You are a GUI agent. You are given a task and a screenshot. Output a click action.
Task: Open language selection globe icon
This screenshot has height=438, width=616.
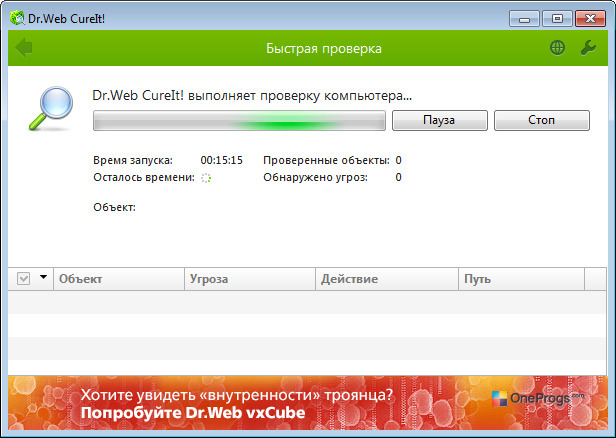point(557,48)
